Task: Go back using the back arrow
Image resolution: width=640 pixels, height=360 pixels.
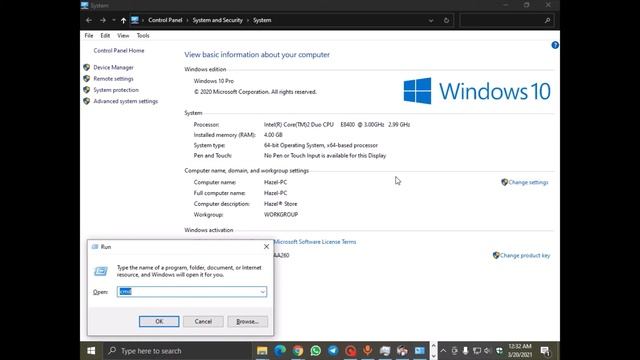Action: pos(89,20)
